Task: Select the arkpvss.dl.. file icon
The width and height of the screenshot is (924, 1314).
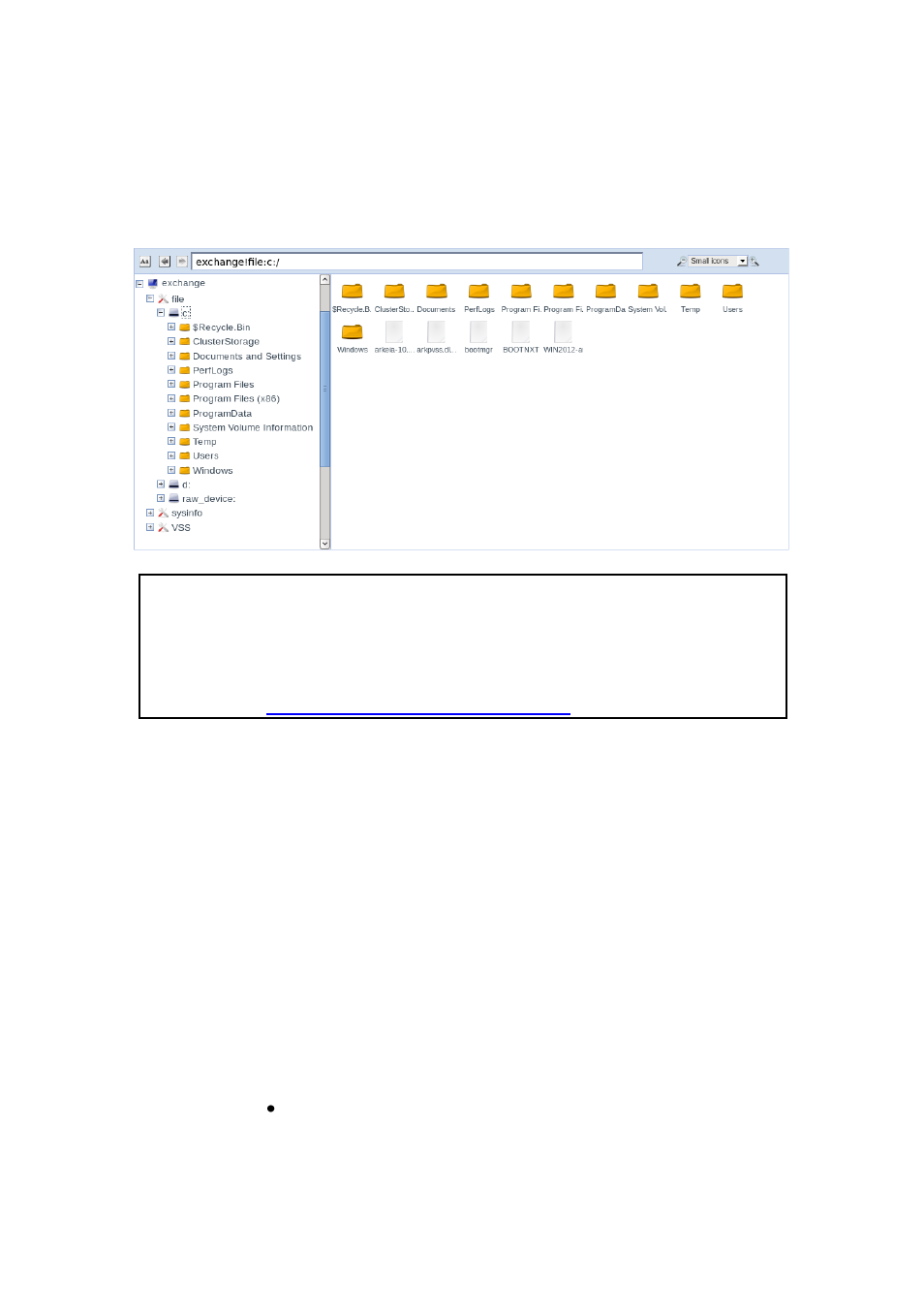Action: [437, 332]
